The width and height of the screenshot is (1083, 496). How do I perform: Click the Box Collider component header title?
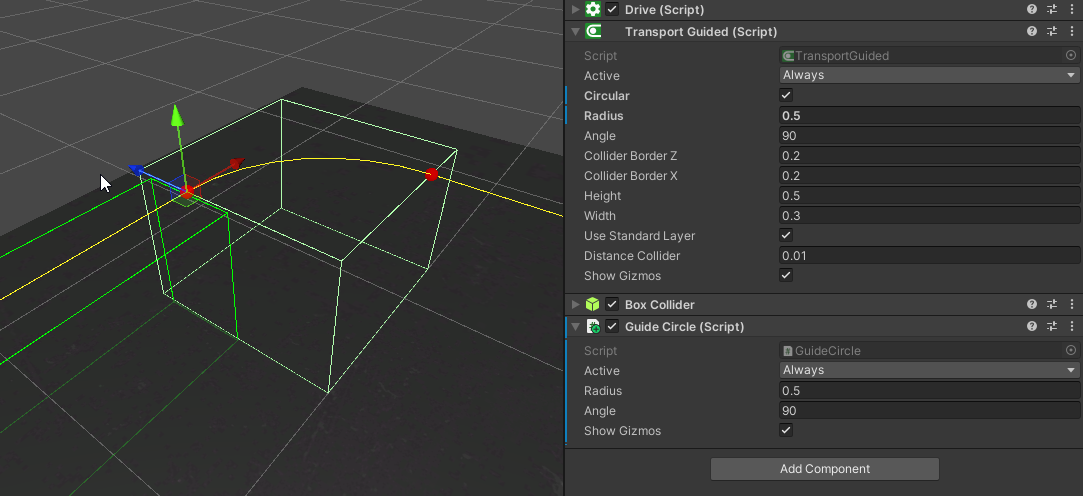coord(659,304)
